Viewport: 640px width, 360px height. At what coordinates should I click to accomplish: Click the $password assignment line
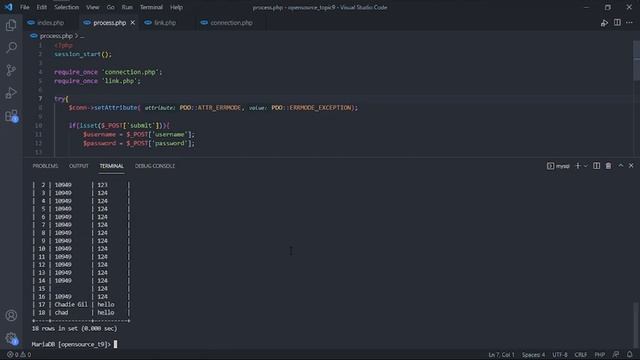click(139, 143)
